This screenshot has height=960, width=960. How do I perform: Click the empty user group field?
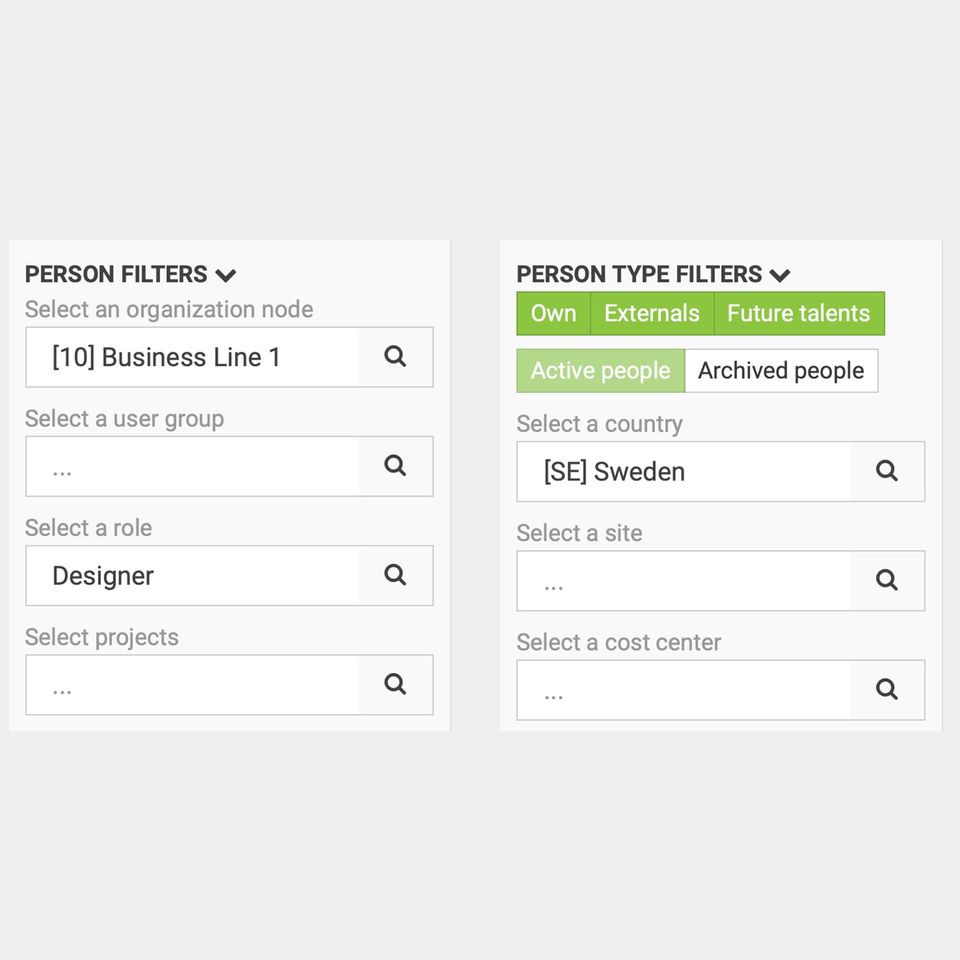[192, 466]
